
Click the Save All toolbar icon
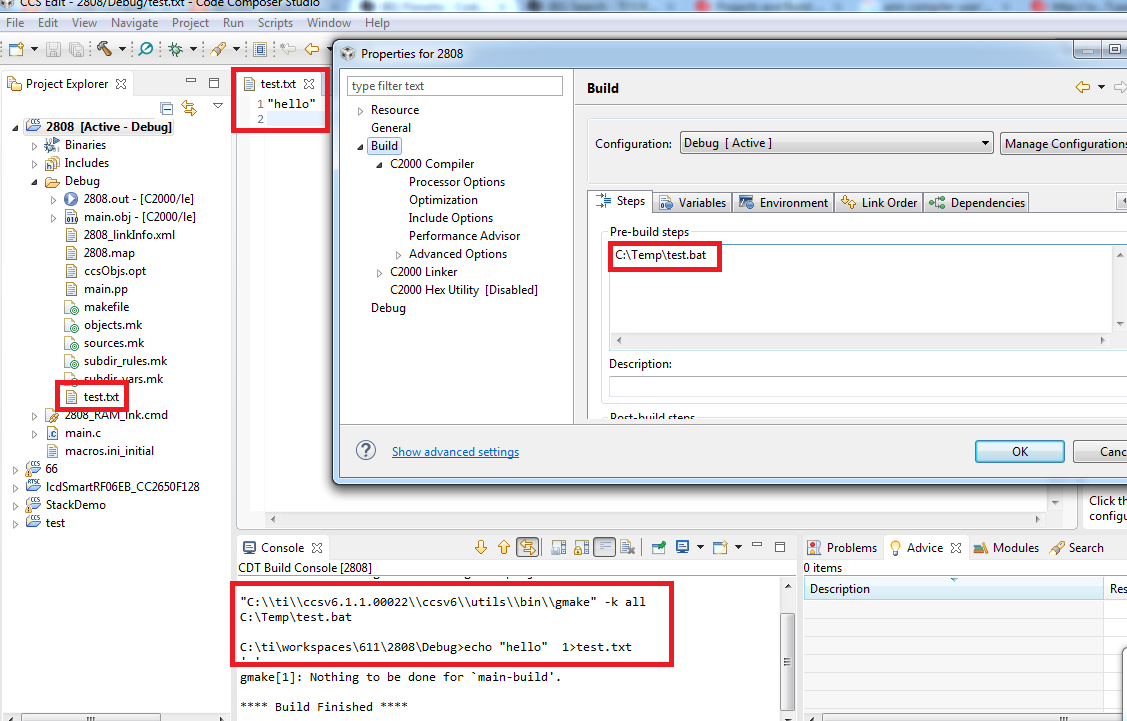point(75,48)
